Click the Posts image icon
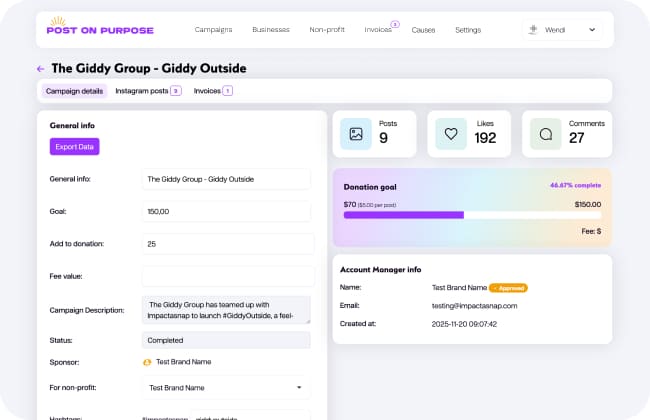650x420 pixels. point(355,134)
